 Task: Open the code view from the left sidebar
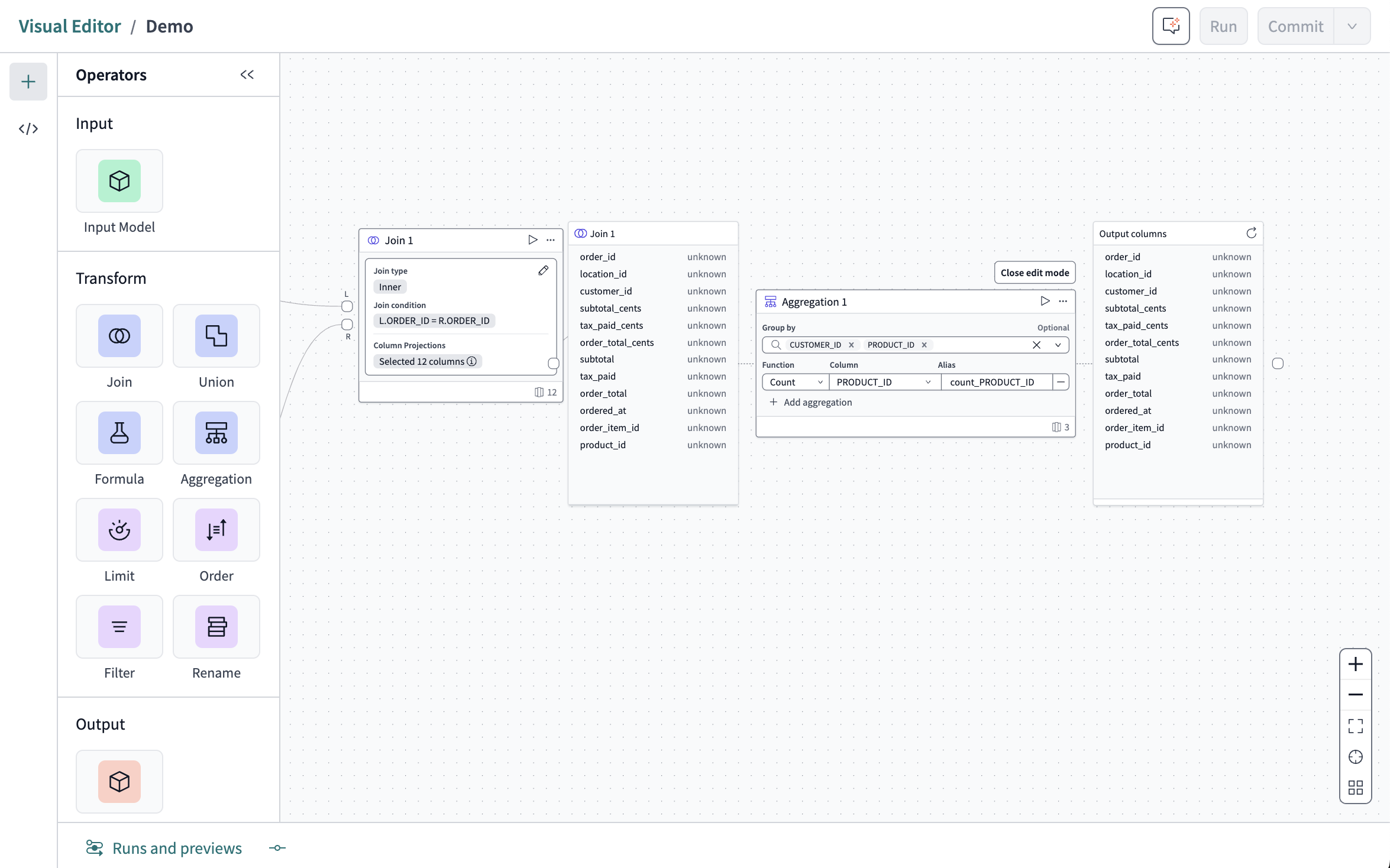pyautogui.click(x=28, y=128)
